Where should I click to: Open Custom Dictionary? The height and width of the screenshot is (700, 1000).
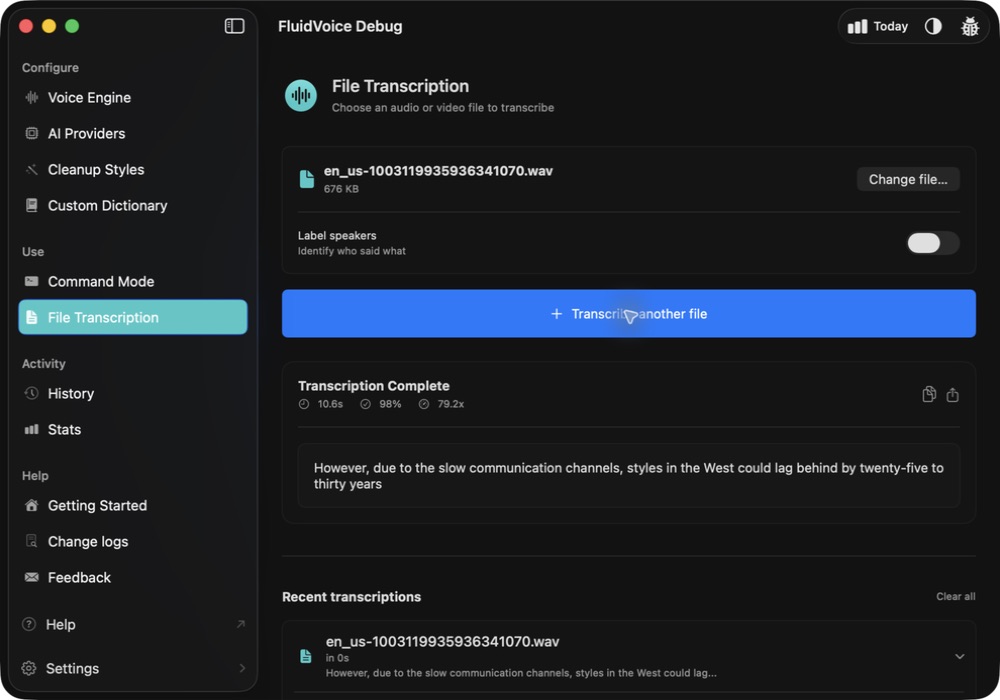click(133, 205)
